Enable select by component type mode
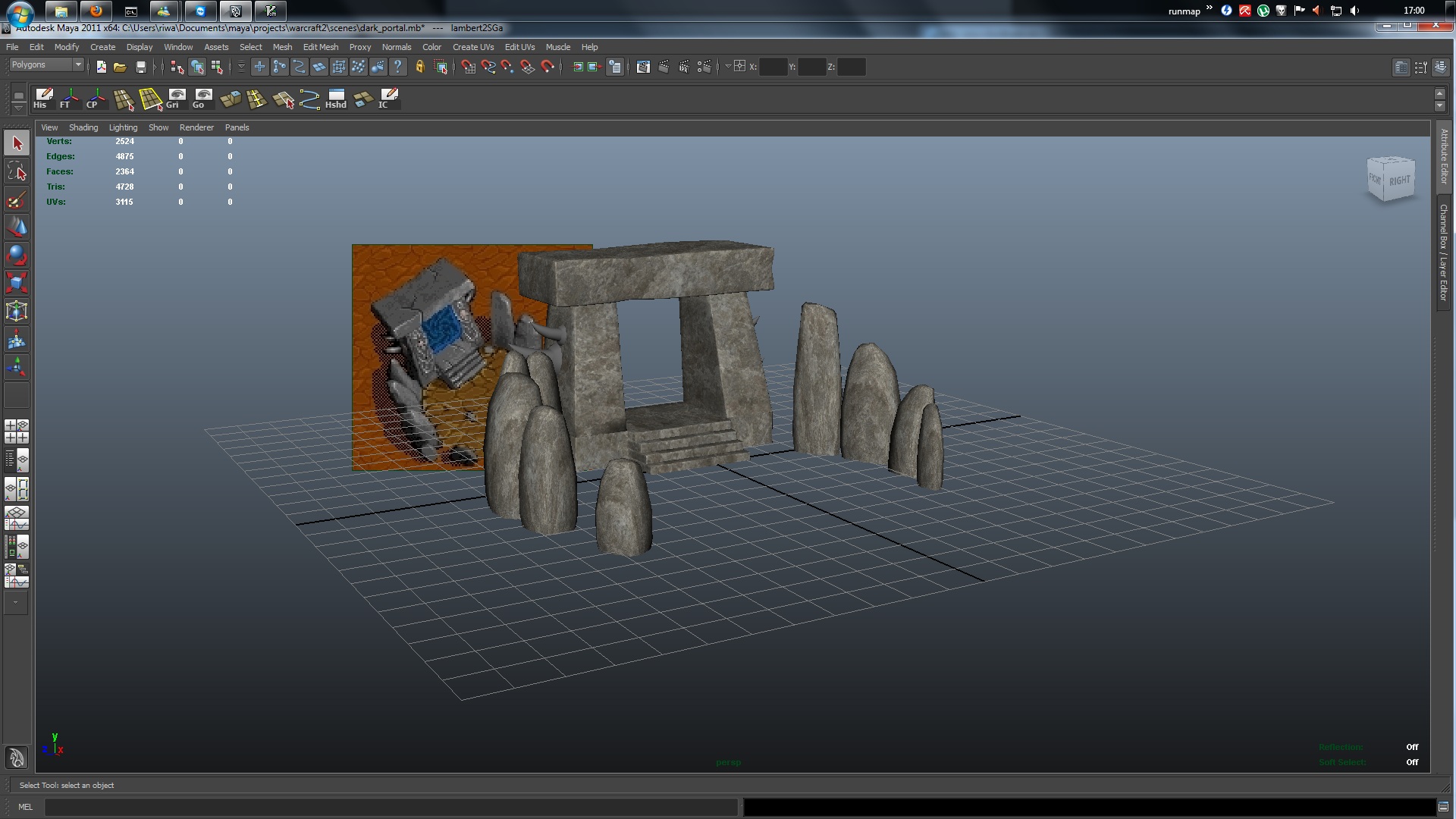The image size is (1456, 819). 217,67
